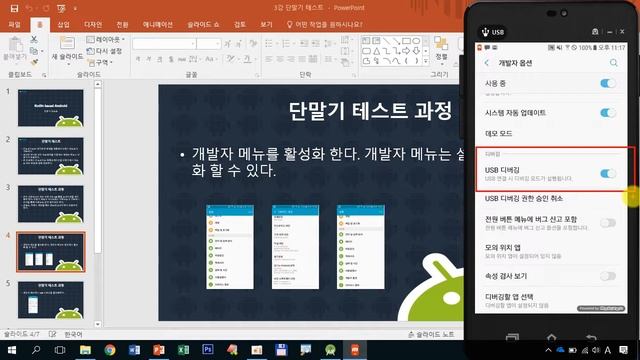Open the font size dropdown

(218, 44)
